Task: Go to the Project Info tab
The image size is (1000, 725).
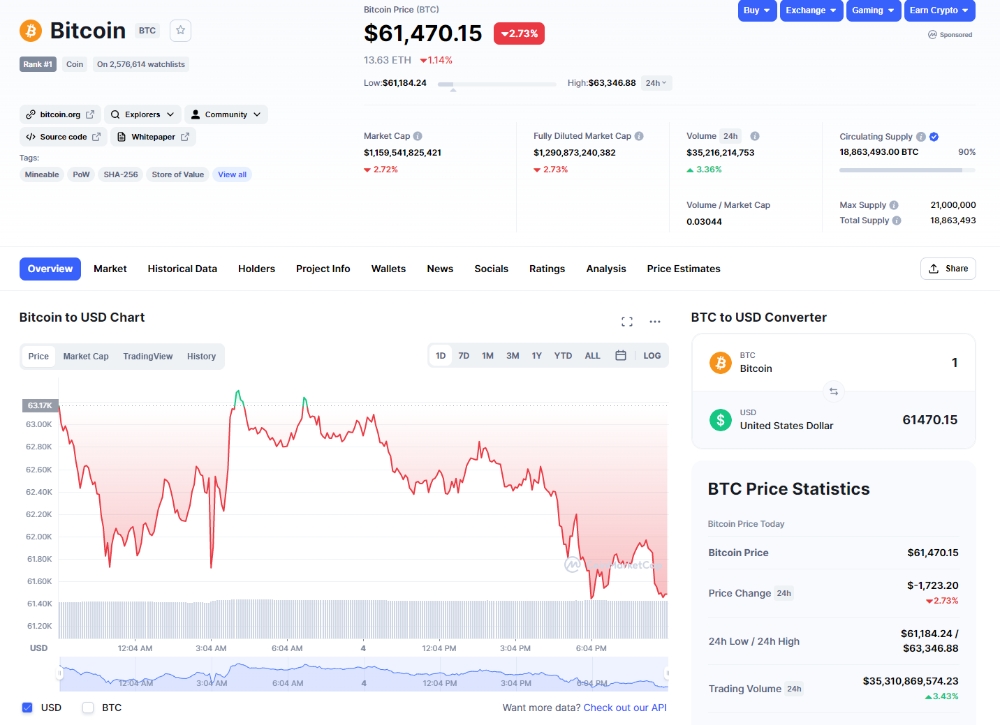Action: click(x=323, y=268)
